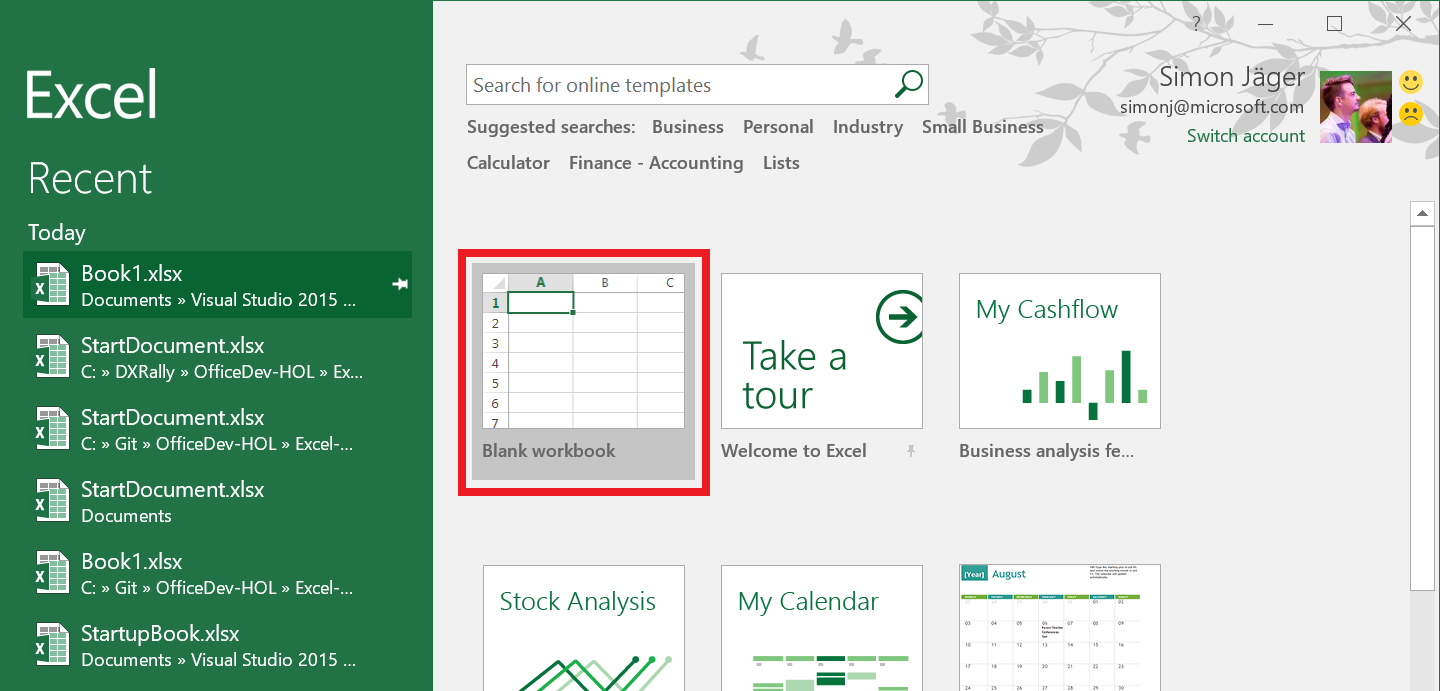Click the Blank workbook label
Image resolution: width=1440 pixels, height=691 pixels.
click(x=549, y=451)
